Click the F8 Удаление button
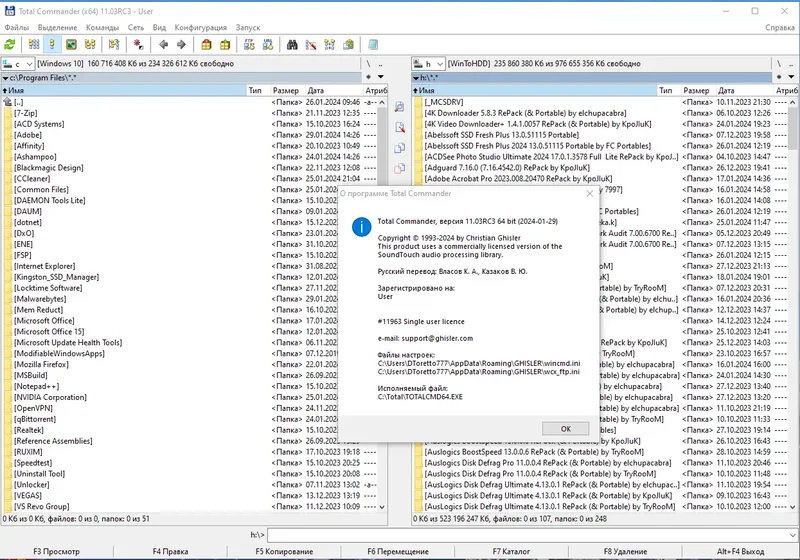800x560 pixels. click(x=626, y=551)
